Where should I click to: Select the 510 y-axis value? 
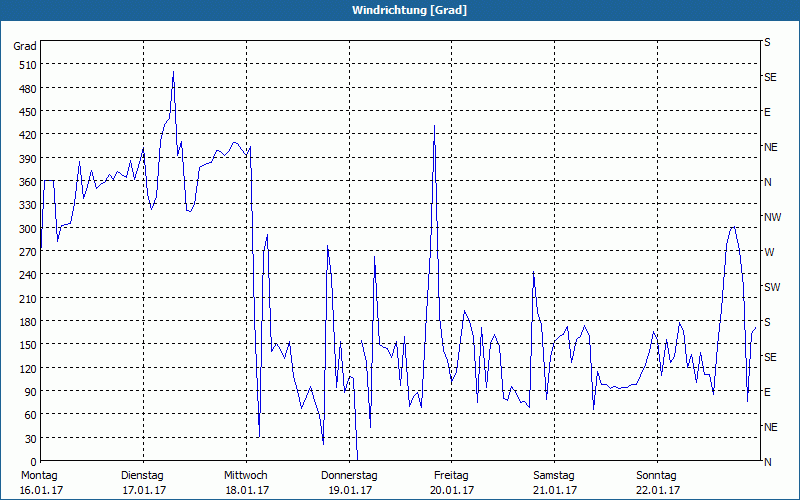28,65
